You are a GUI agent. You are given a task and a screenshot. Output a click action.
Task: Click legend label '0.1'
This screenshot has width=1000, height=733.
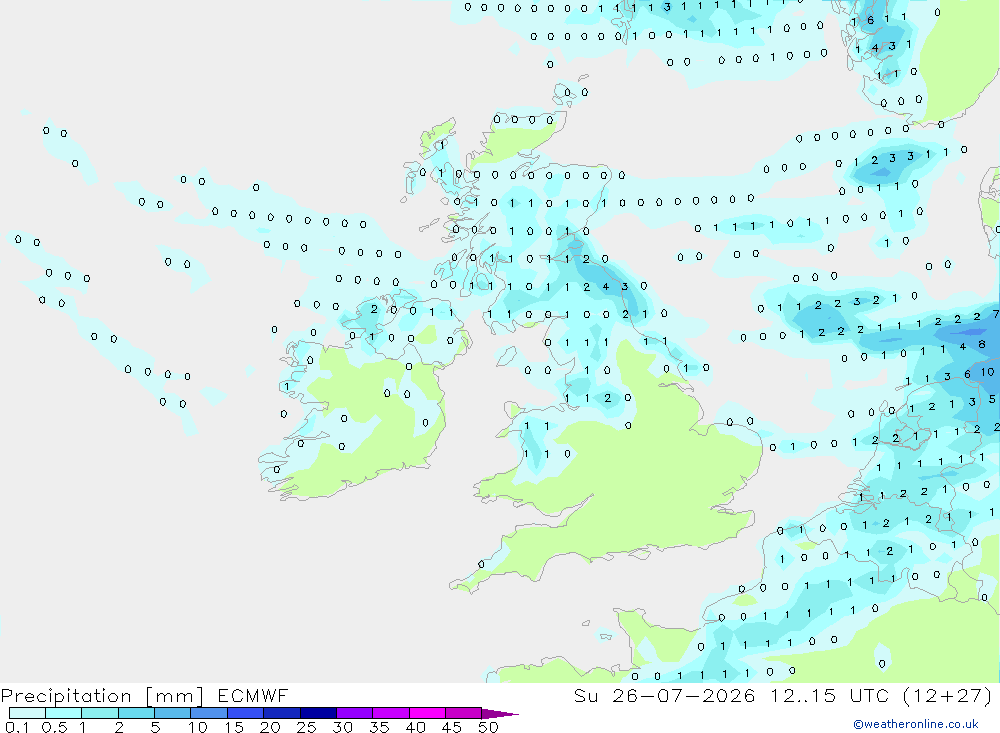click(x=17, y=727)
